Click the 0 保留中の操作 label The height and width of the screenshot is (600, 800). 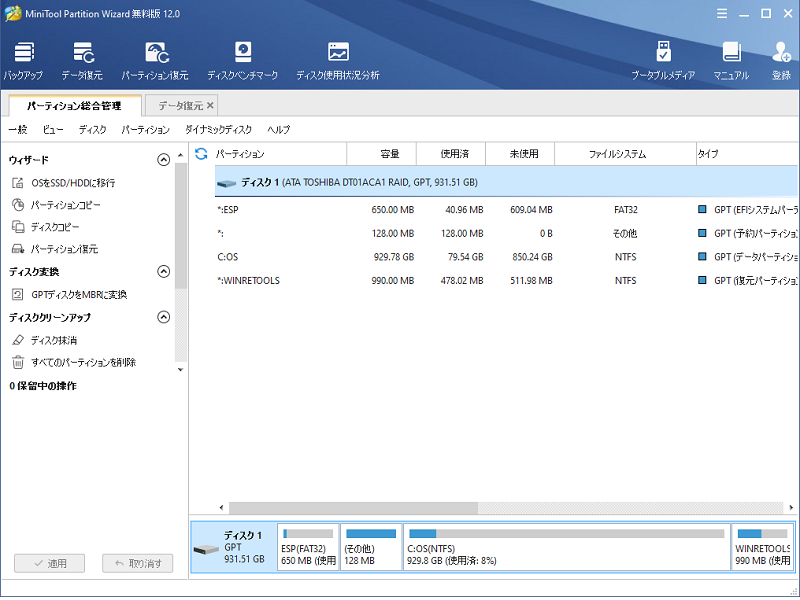point(43,386)
